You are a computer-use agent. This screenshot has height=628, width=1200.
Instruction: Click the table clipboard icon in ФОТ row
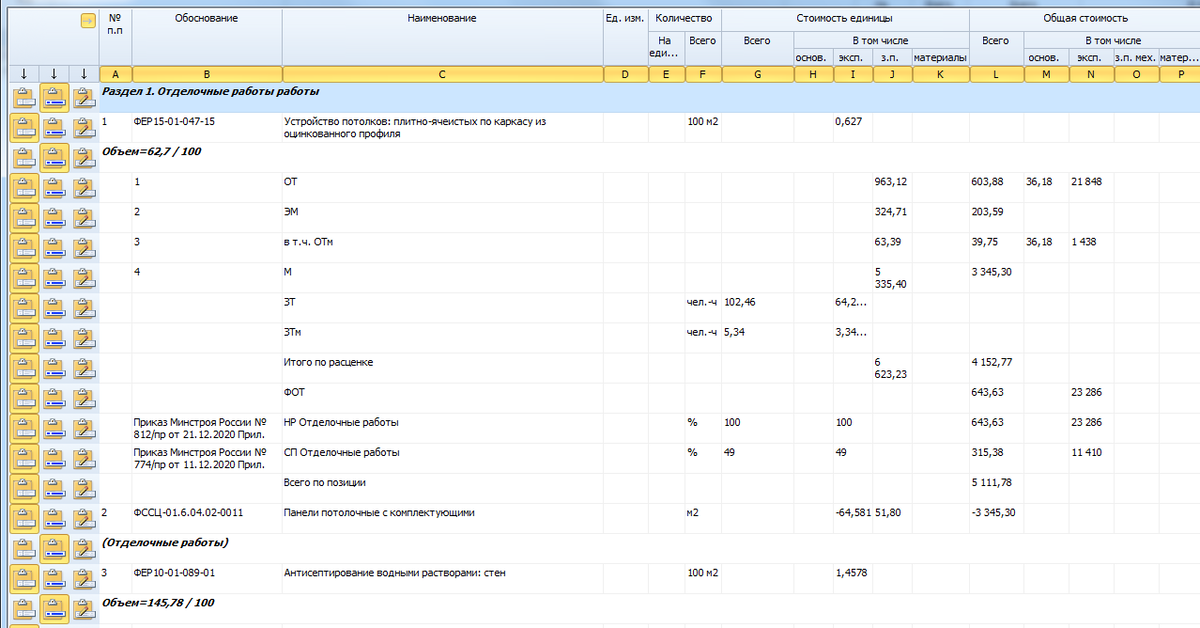[x=24, y=398]
